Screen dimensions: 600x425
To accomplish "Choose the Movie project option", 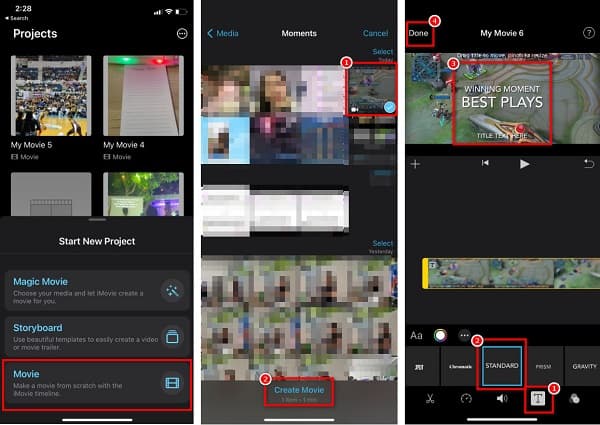I will 97,384.
